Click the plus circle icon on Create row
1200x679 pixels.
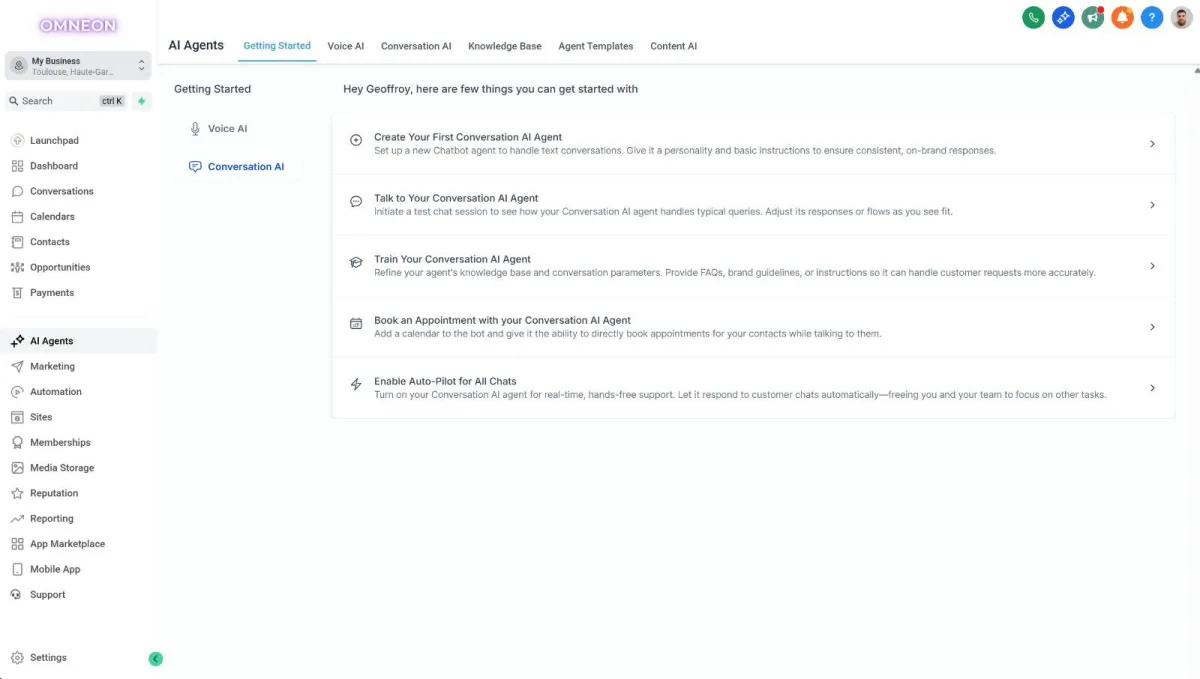pyautogui.click(x=356, y=141)
